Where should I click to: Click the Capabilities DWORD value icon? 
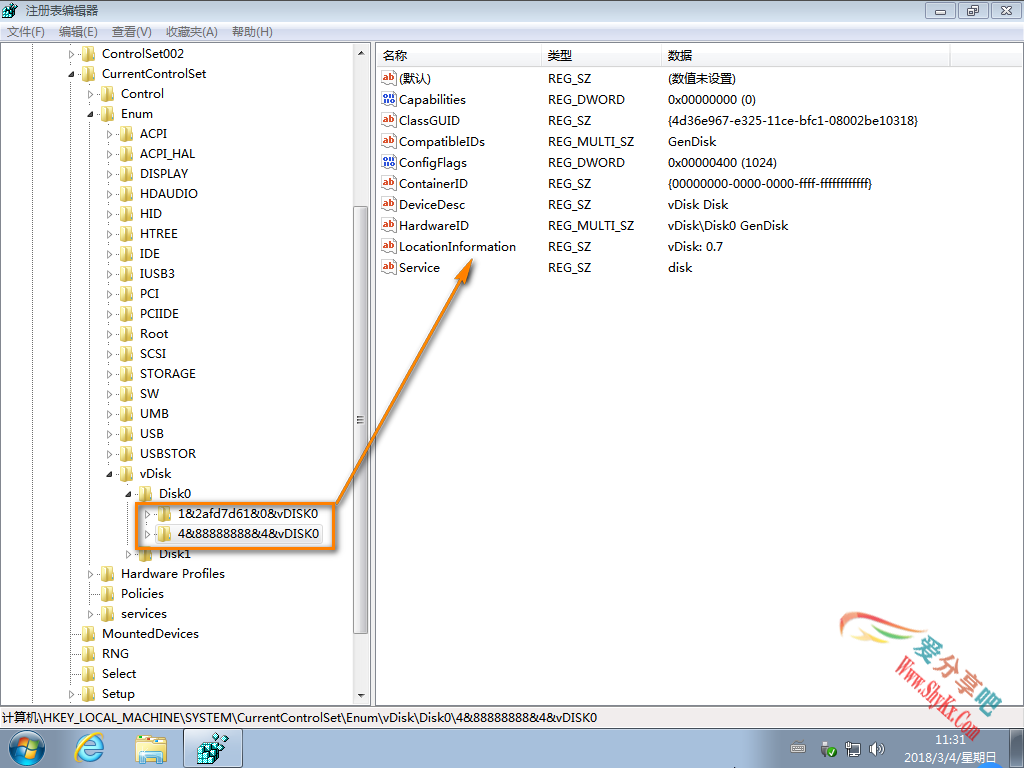coord(389,99)
